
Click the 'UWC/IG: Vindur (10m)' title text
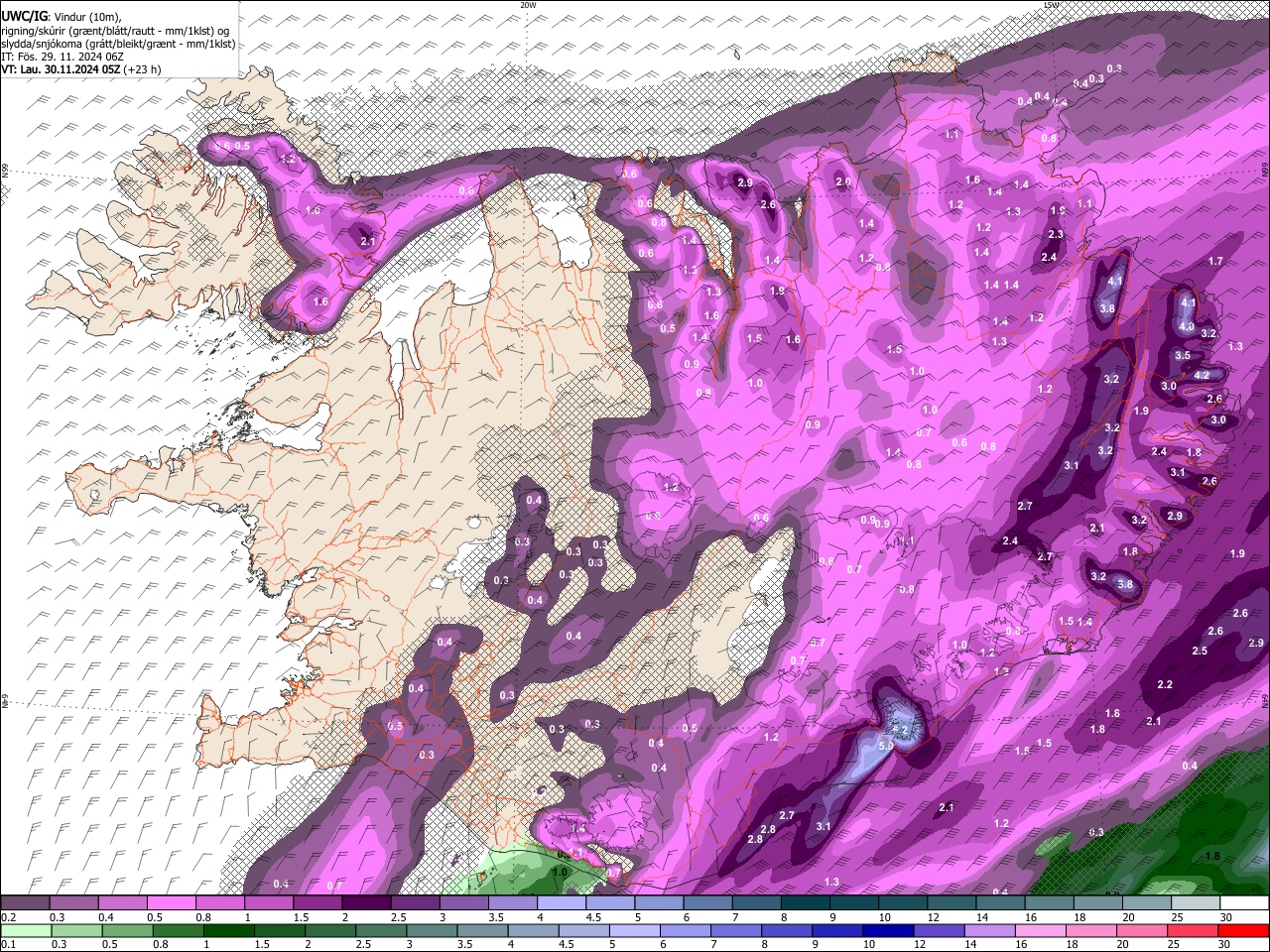point(62,15)
